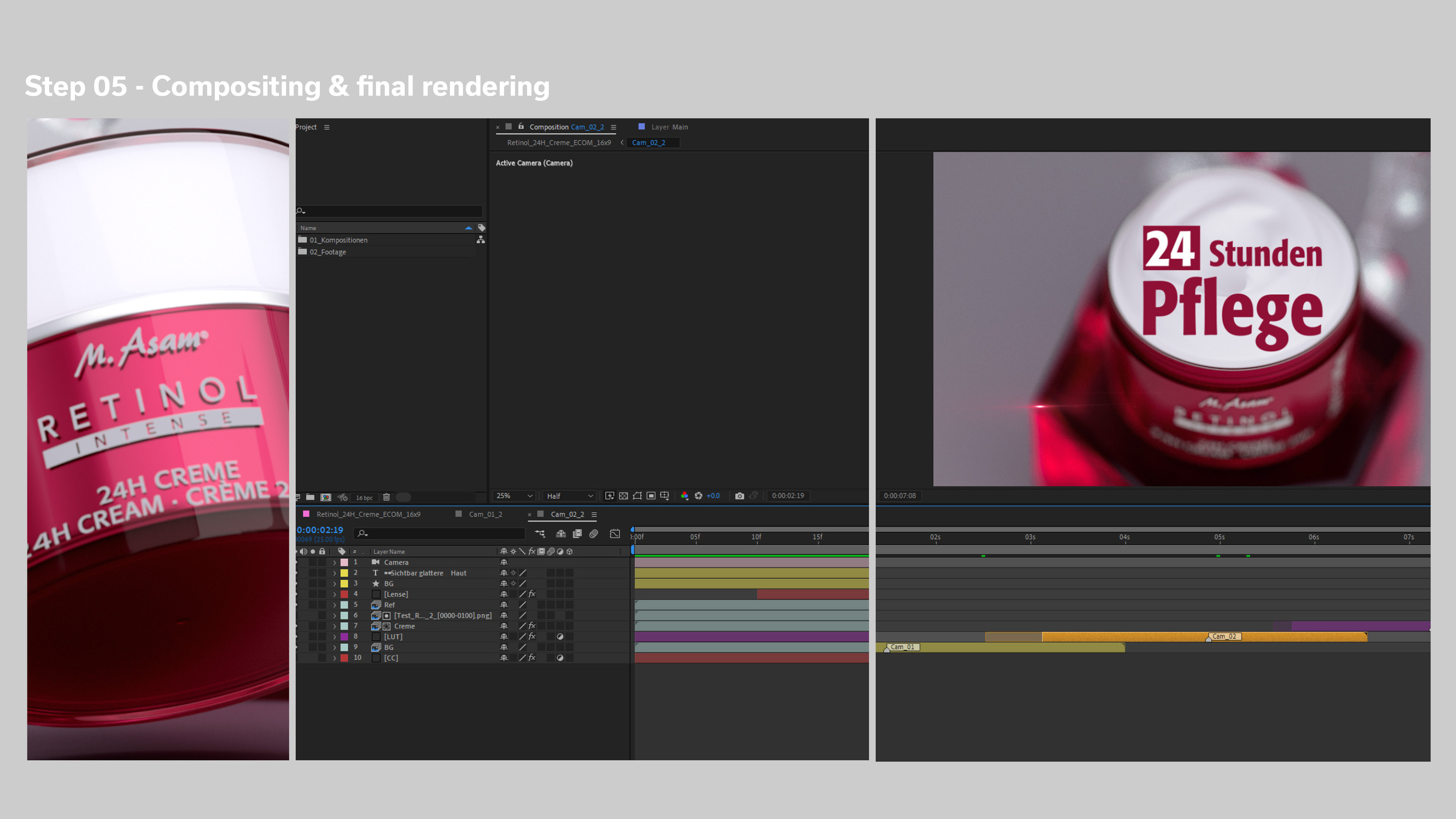Click the Cam_01 marker in right timeline
The image size is (1456, 819).
point(903,647)
